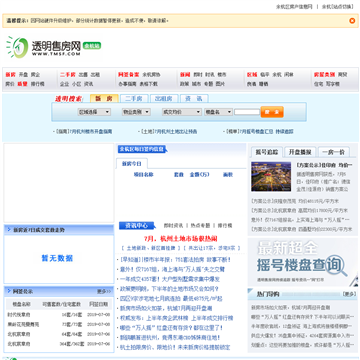
Task: Click 热点专题 in the 资讯中心 header
Action: click(x=200, y=226)
